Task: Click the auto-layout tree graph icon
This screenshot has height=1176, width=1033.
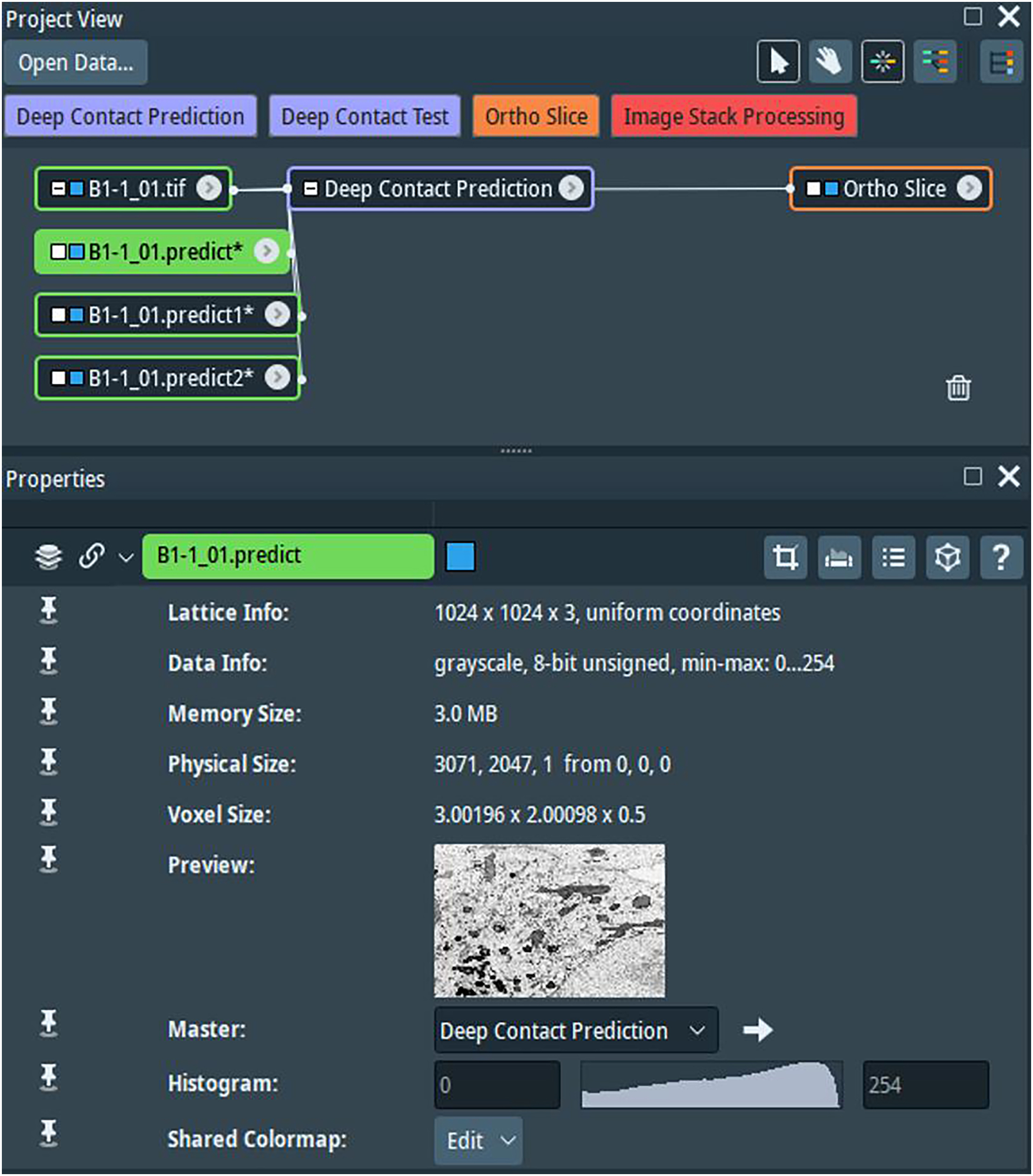Action: (935, 62)
